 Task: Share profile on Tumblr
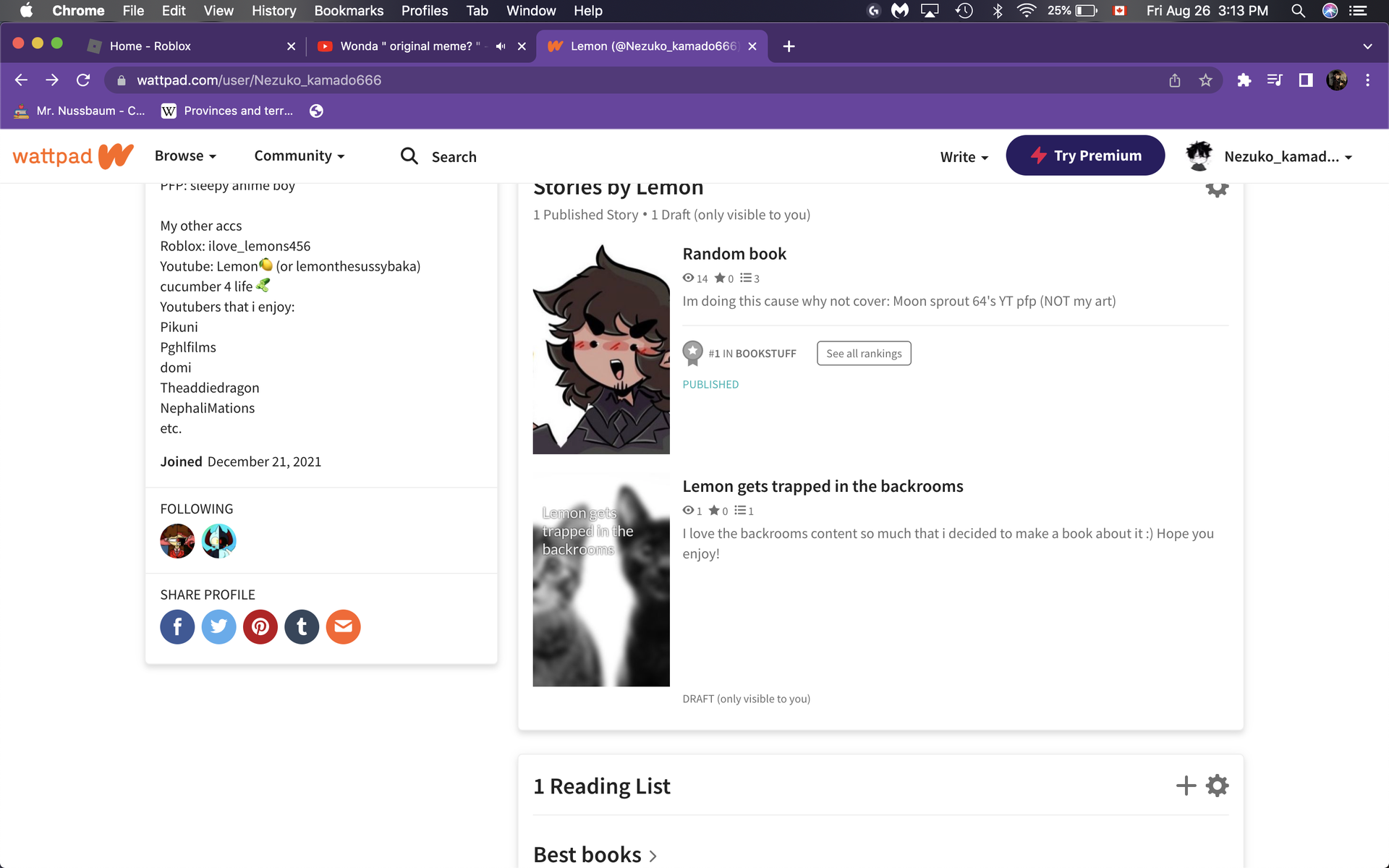click(302, 626)
